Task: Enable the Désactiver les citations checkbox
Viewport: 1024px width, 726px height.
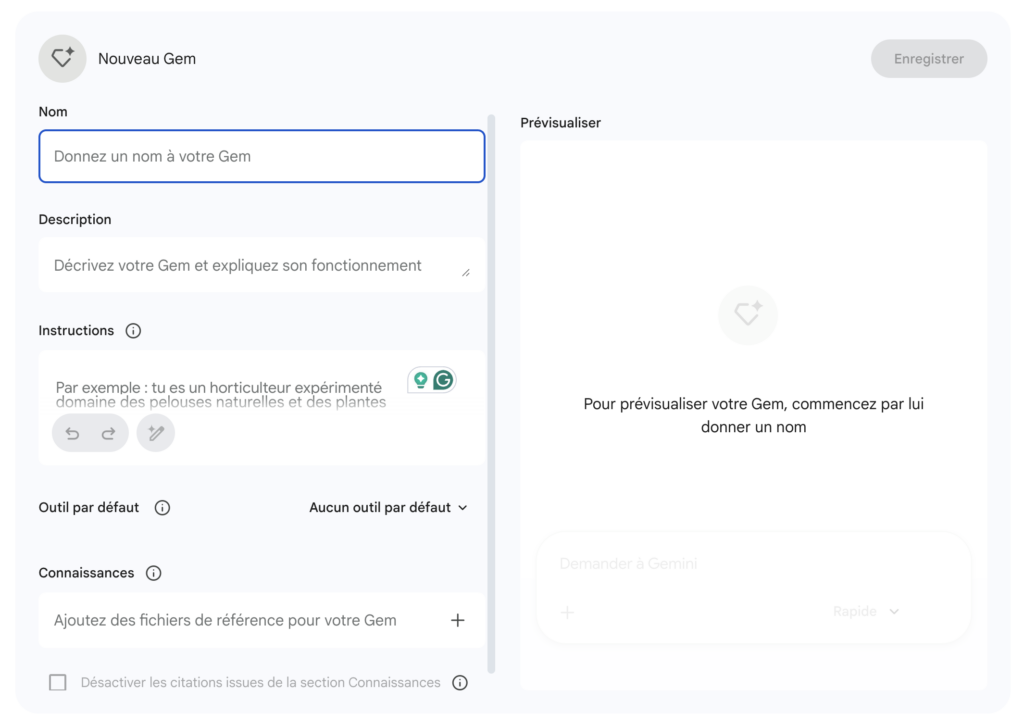Action: (57, 682)
